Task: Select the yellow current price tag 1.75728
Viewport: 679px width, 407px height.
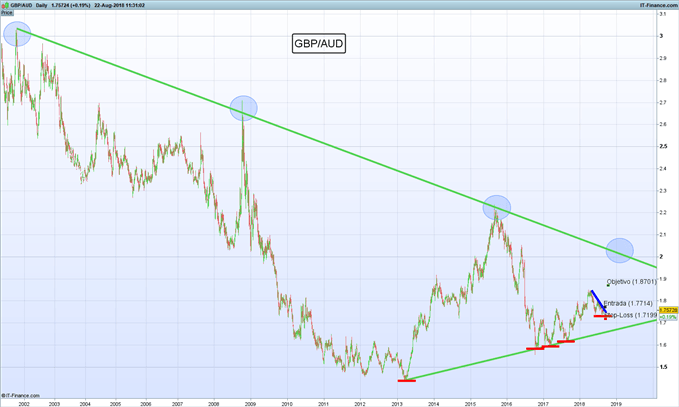Action: click(x=668, y=310)
